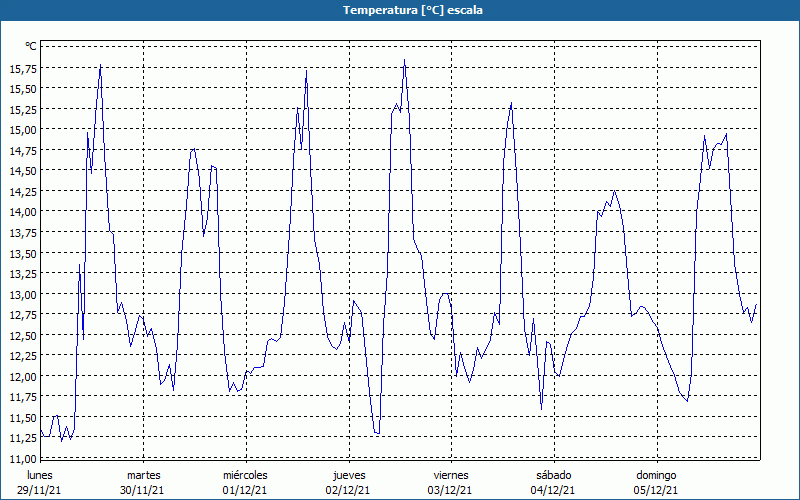The width and height of the screenshot is (800, 500).
Task: Select the 15,75 axis value
Action: (23, 68)
